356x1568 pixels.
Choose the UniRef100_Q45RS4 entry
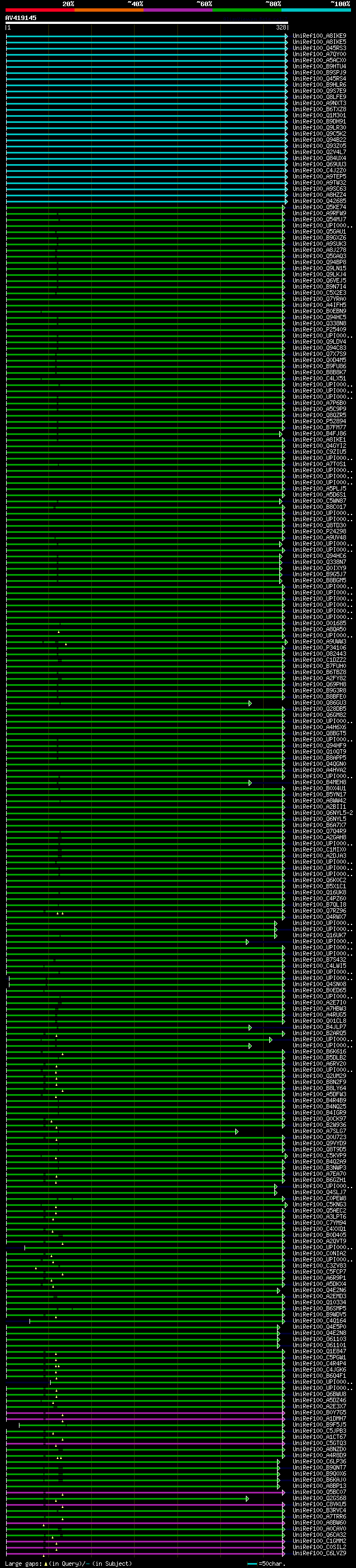[319, 78]
